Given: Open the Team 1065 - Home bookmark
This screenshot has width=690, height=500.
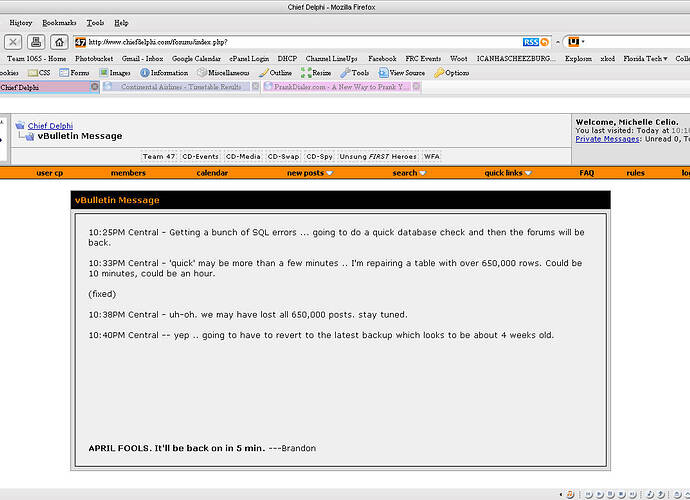Looking at the screenshot, I should 37,59.
